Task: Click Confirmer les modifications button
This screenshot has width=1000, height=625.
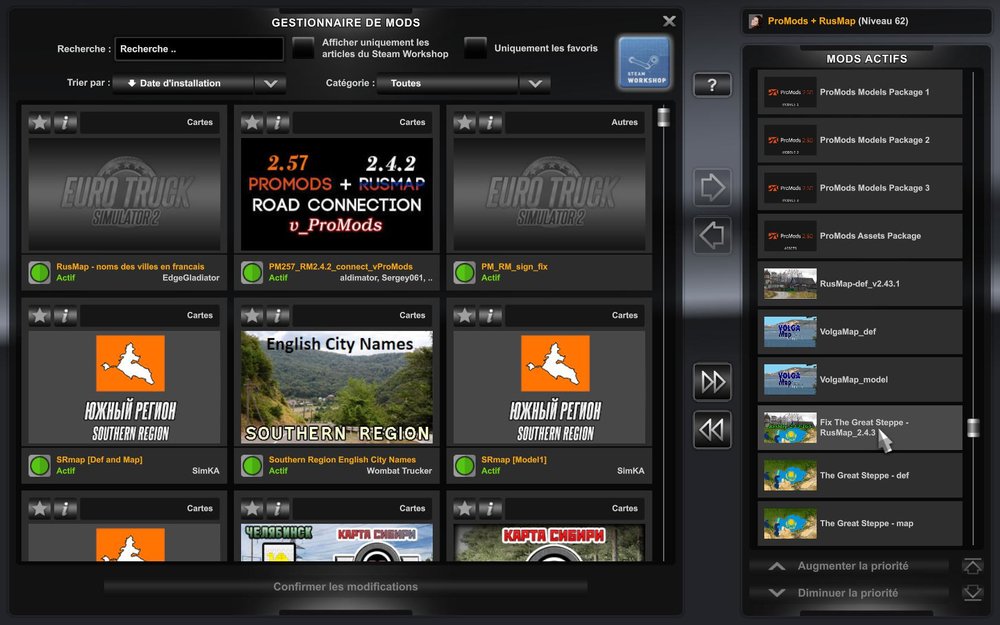Action: (346, 587)
